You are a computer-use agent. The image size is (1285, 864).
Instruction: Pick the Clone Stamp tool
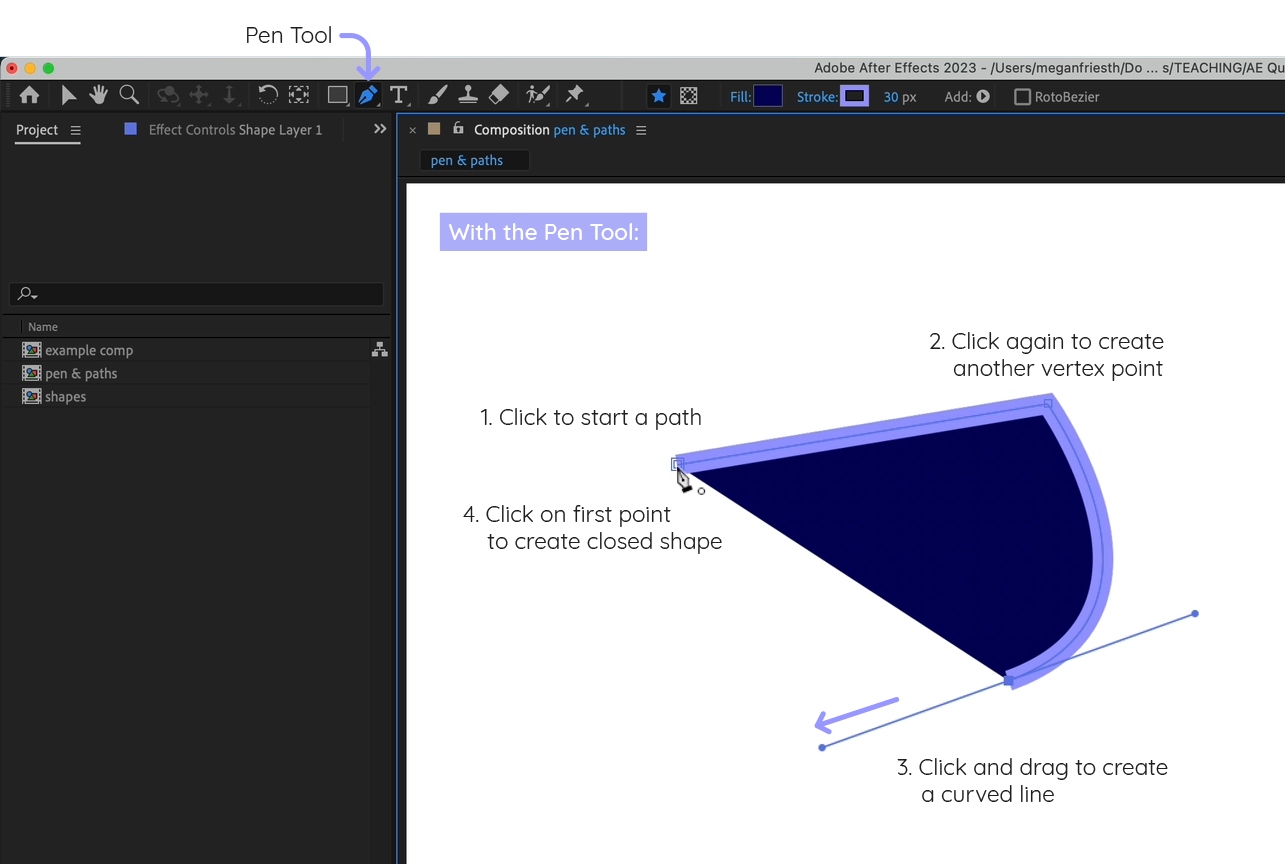467,95
